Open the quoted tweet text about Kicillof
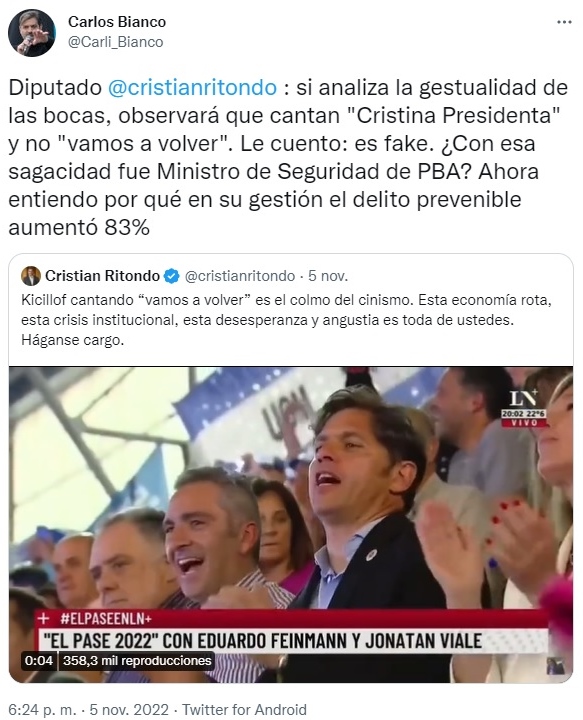 [286, 320]
